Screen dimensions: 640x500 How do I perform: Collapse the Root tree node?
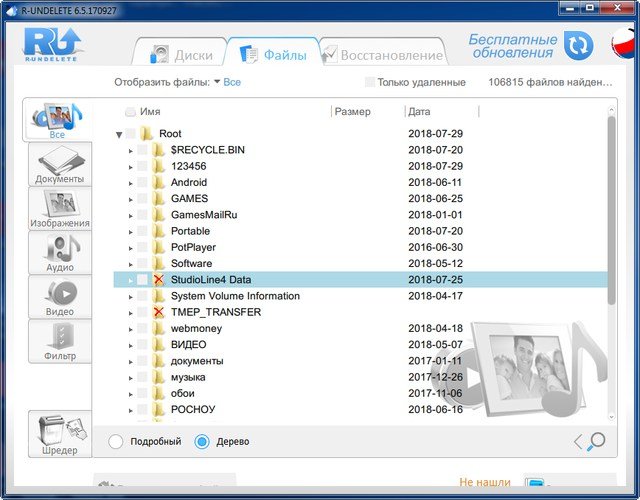(119, 134)
